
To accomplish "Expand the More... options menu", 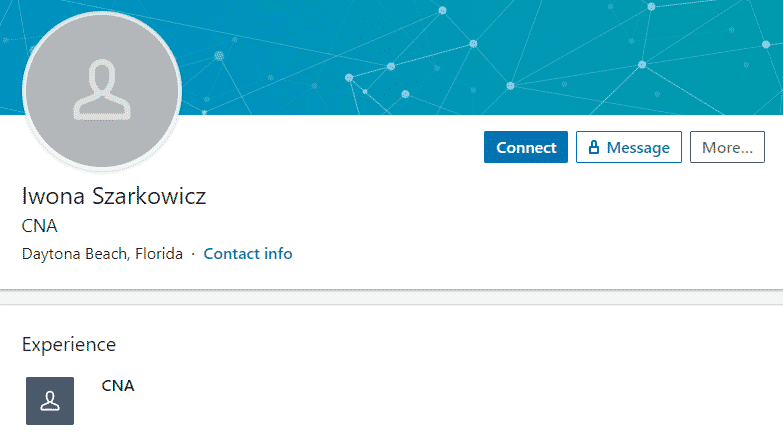I will pyautogui.click(x=727, y=147).
